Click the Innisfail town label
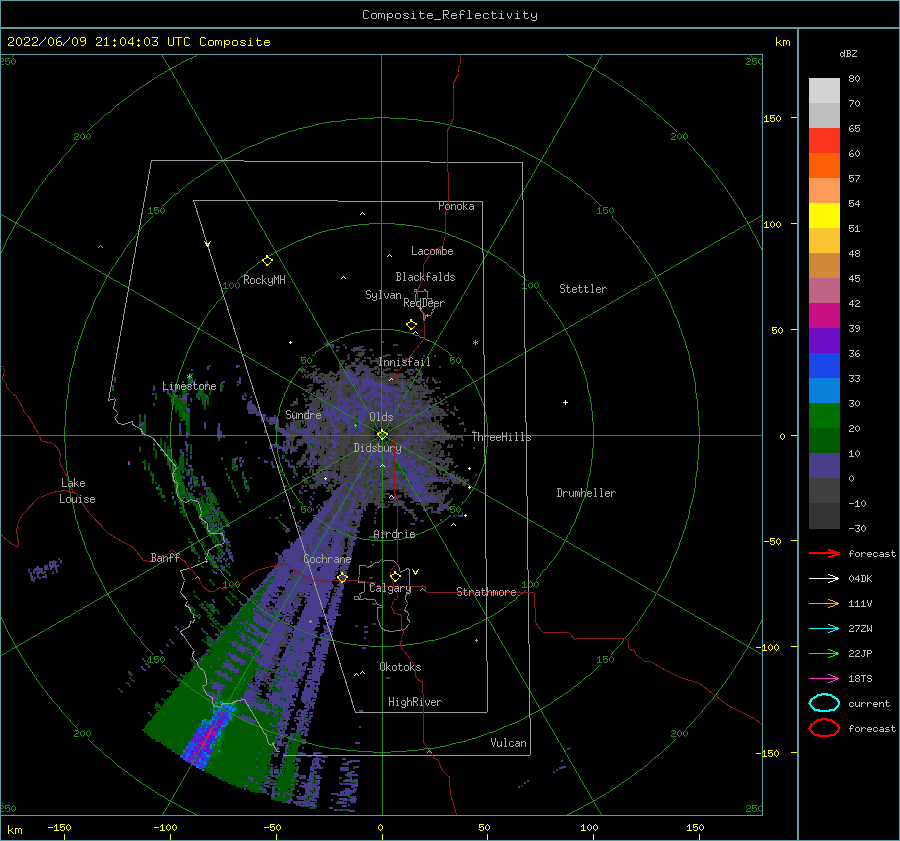The image size is (900, 841). coord(405,362)
